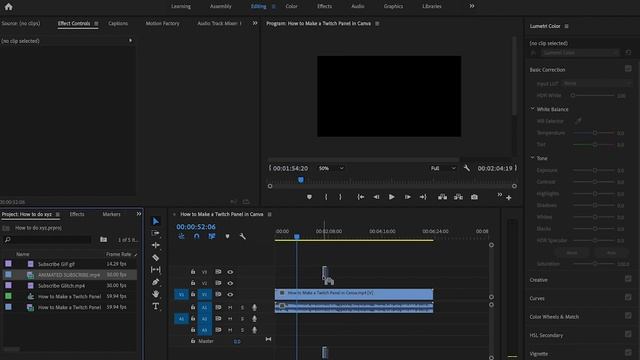Click Mark Out button
Image resolution: width=640 pixels, height=360 pixels.
coord(340,197)
